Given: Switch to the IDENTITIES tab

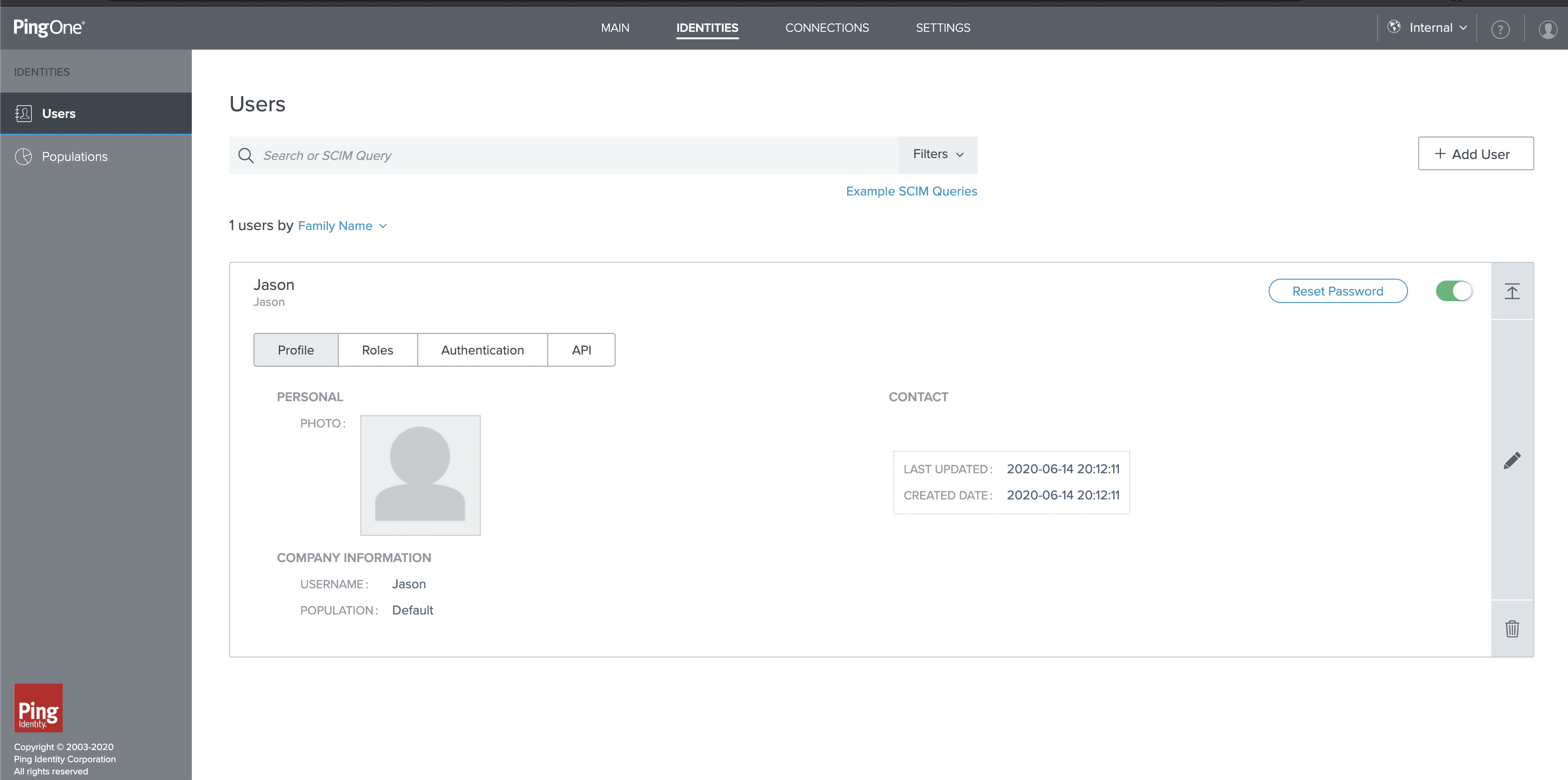Looking at the screenshot, I should 707,28.
